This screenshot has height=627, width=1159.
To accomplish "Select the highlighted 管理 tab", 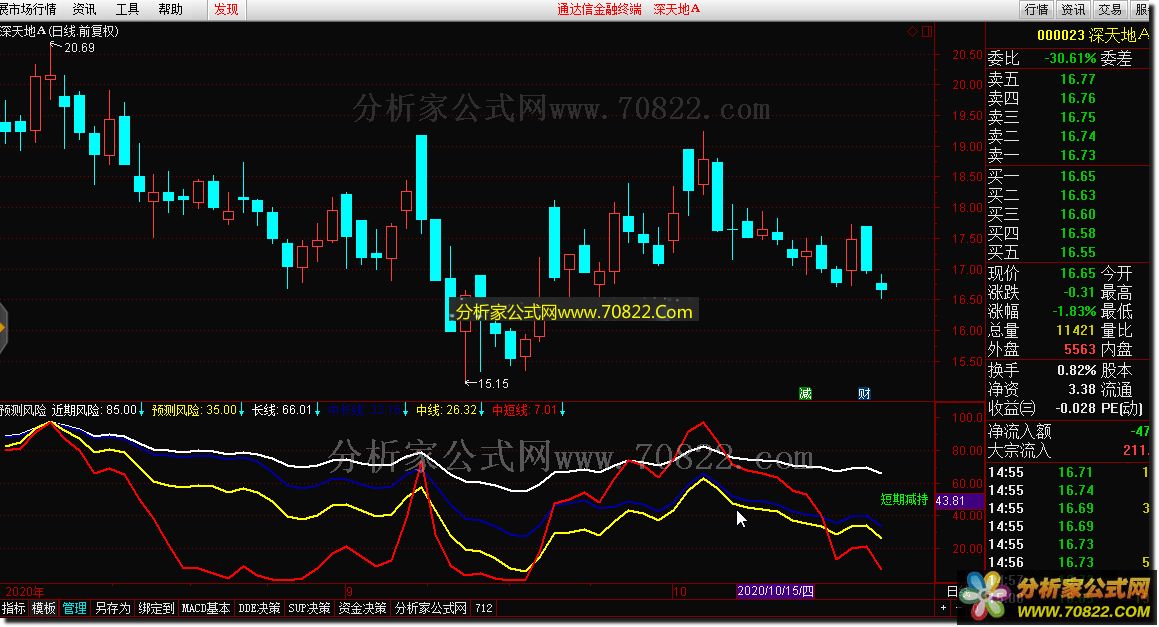I will (75, 609).
